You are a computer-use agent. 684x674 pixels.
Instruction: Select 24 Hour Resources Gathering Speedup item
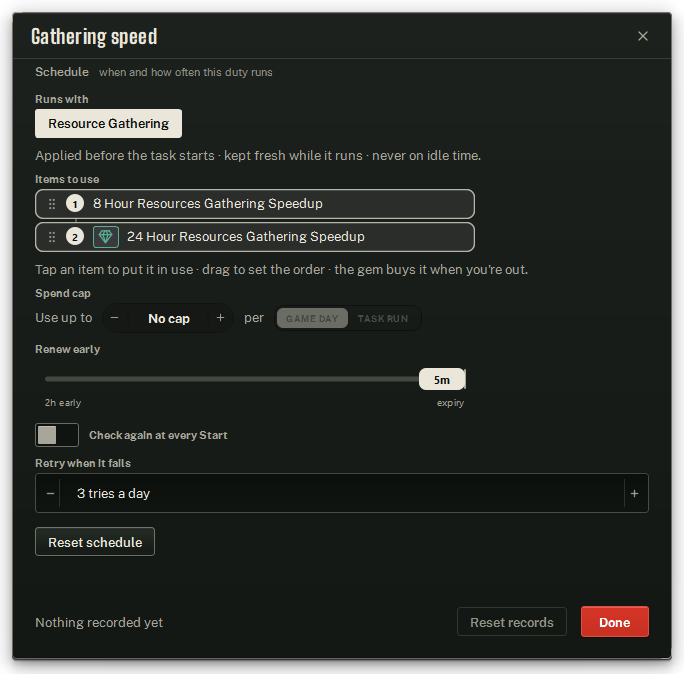[255, 237]
